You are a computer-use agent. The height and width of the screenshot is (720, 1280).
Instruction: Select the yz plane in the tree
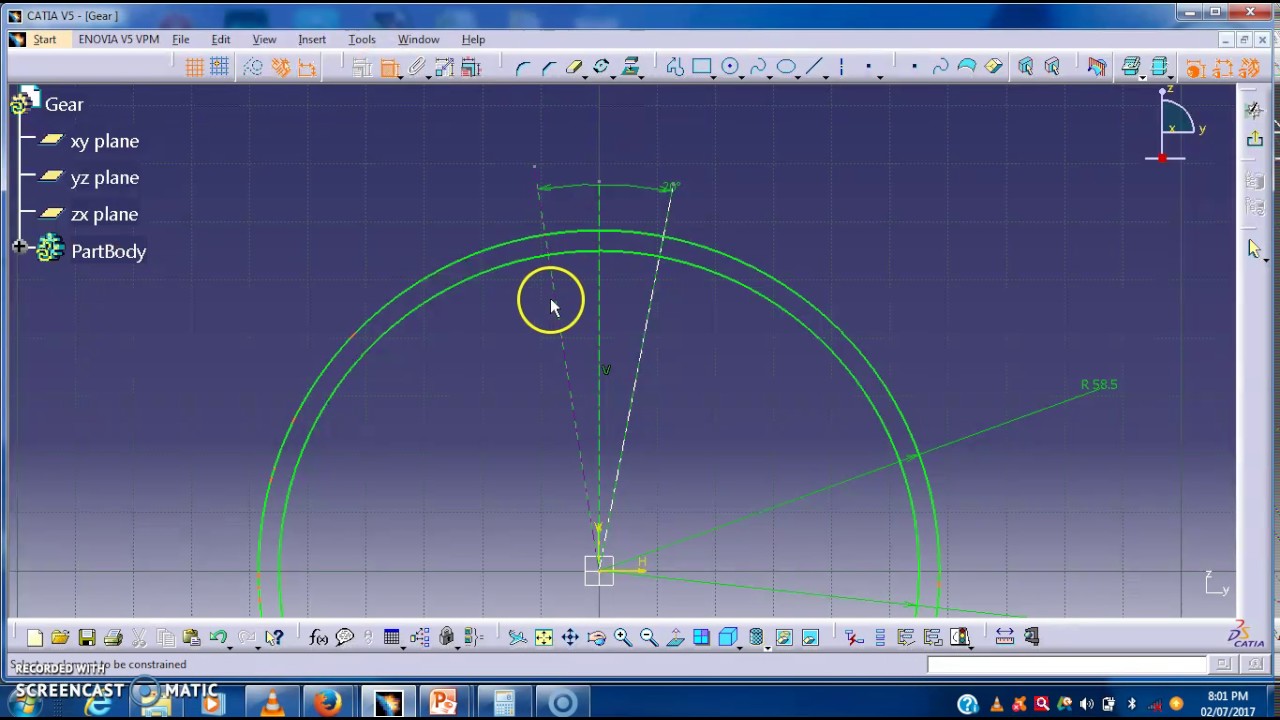click(104, 178)
